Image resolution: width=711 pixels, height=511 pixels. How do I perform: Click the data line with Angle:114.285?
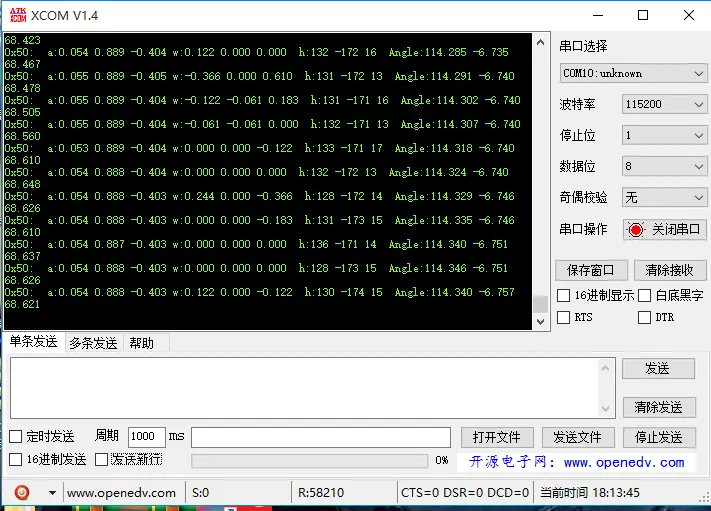(x=256, y=52)
